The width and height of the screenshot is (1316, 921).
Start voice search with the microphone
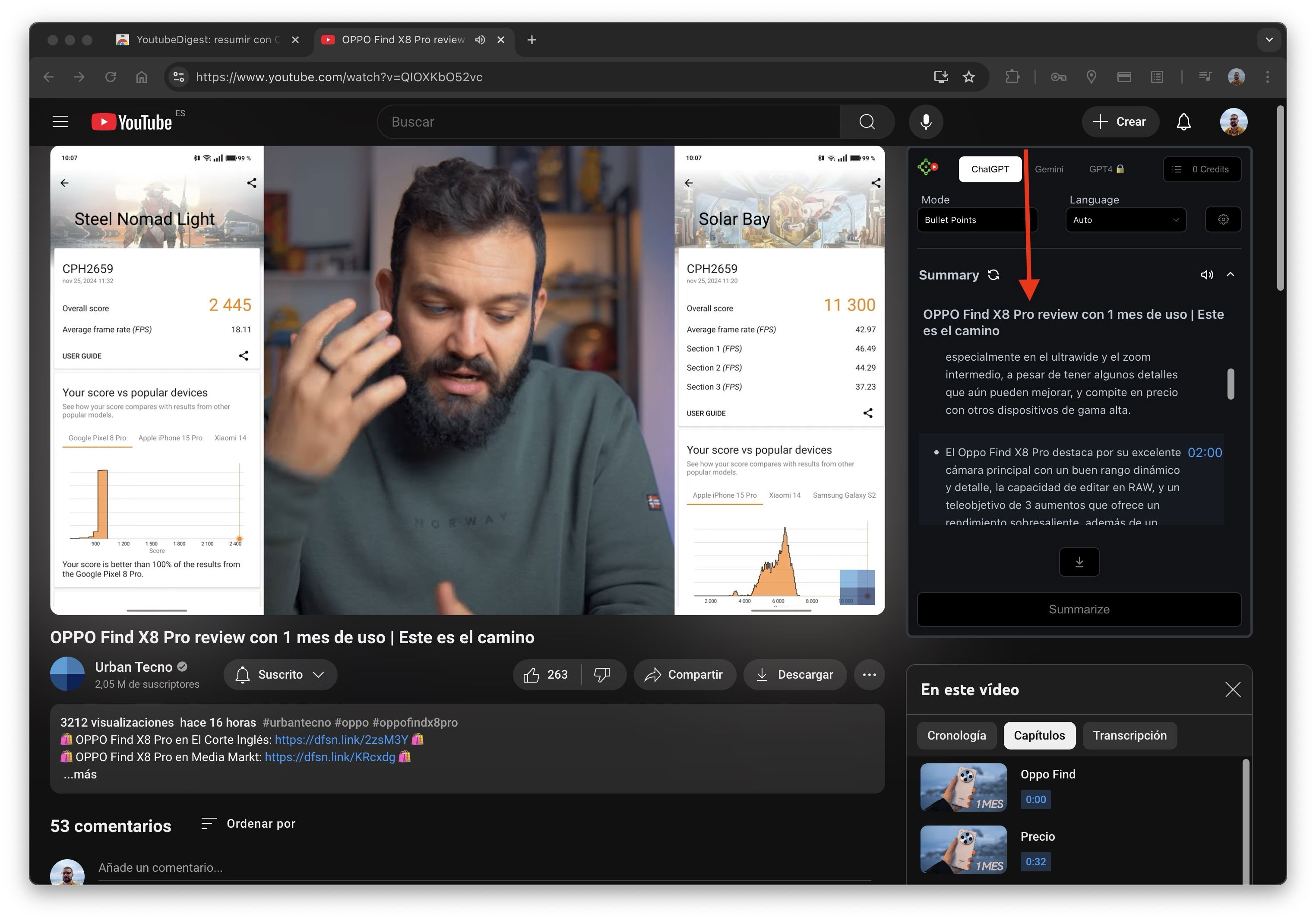[x=926, y=121]
